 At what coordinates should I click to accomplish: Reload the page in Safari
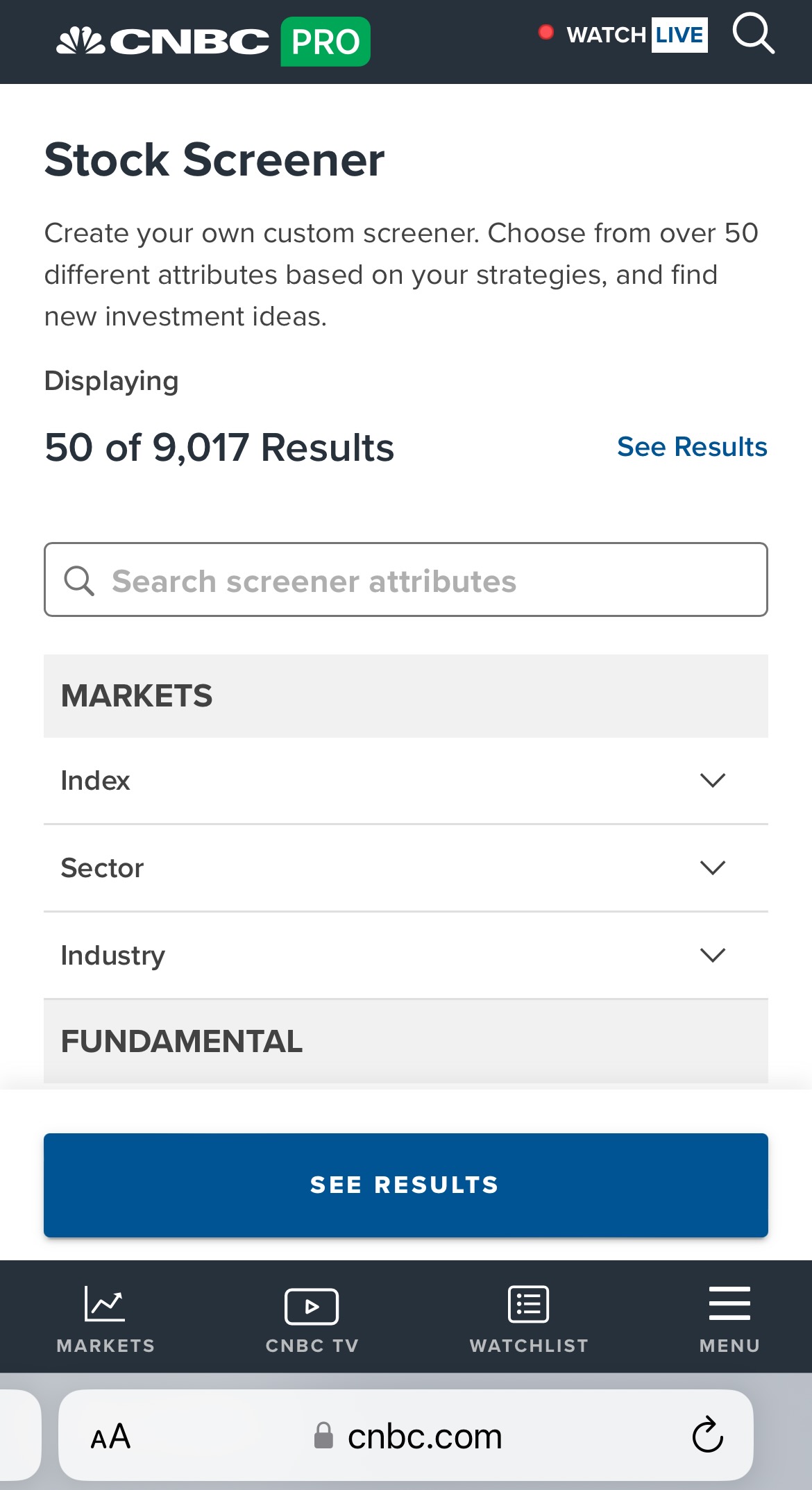pos(707,1435)
